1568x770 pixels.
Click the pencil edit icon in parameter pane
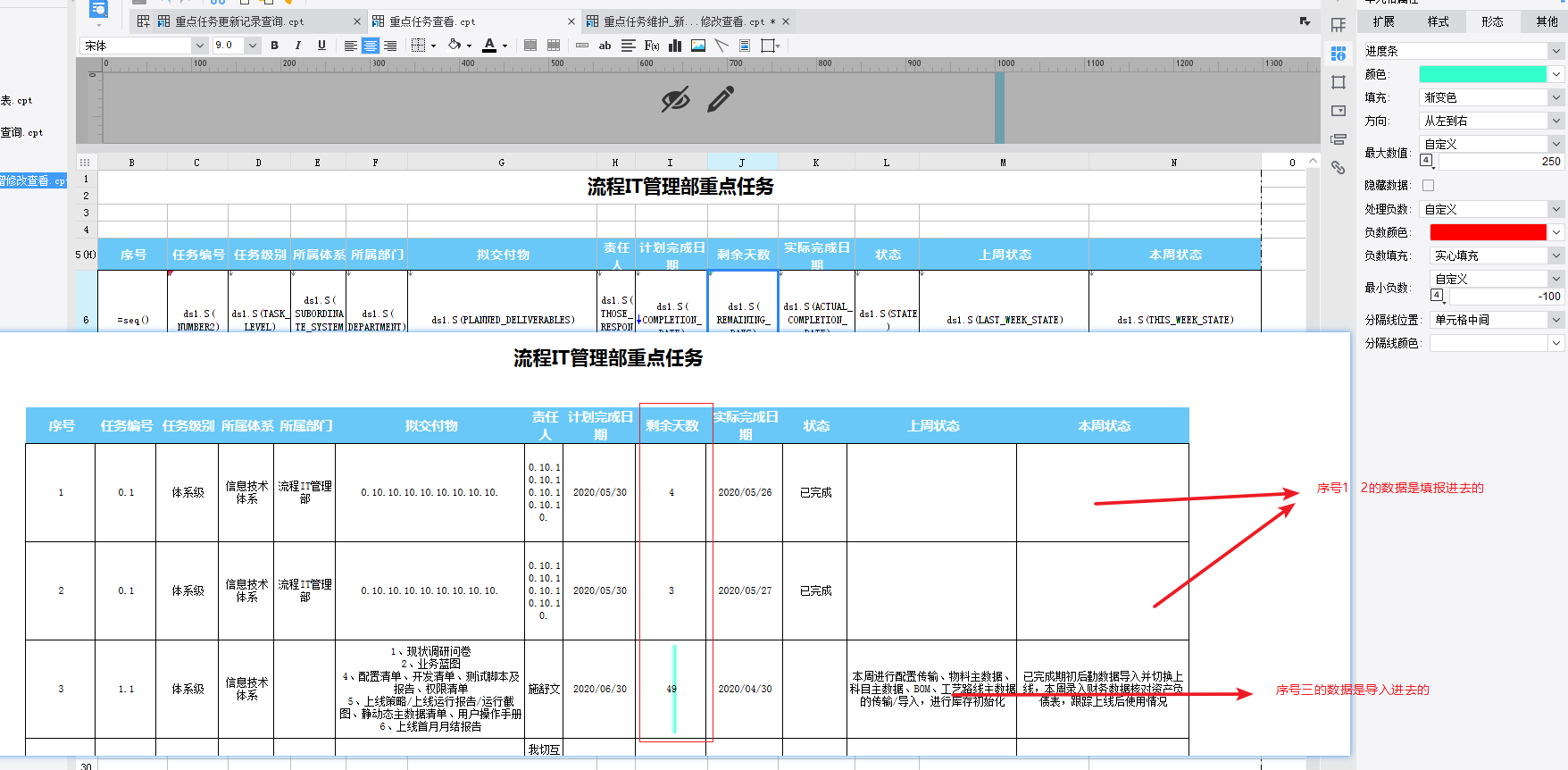[x=720, y=99]
